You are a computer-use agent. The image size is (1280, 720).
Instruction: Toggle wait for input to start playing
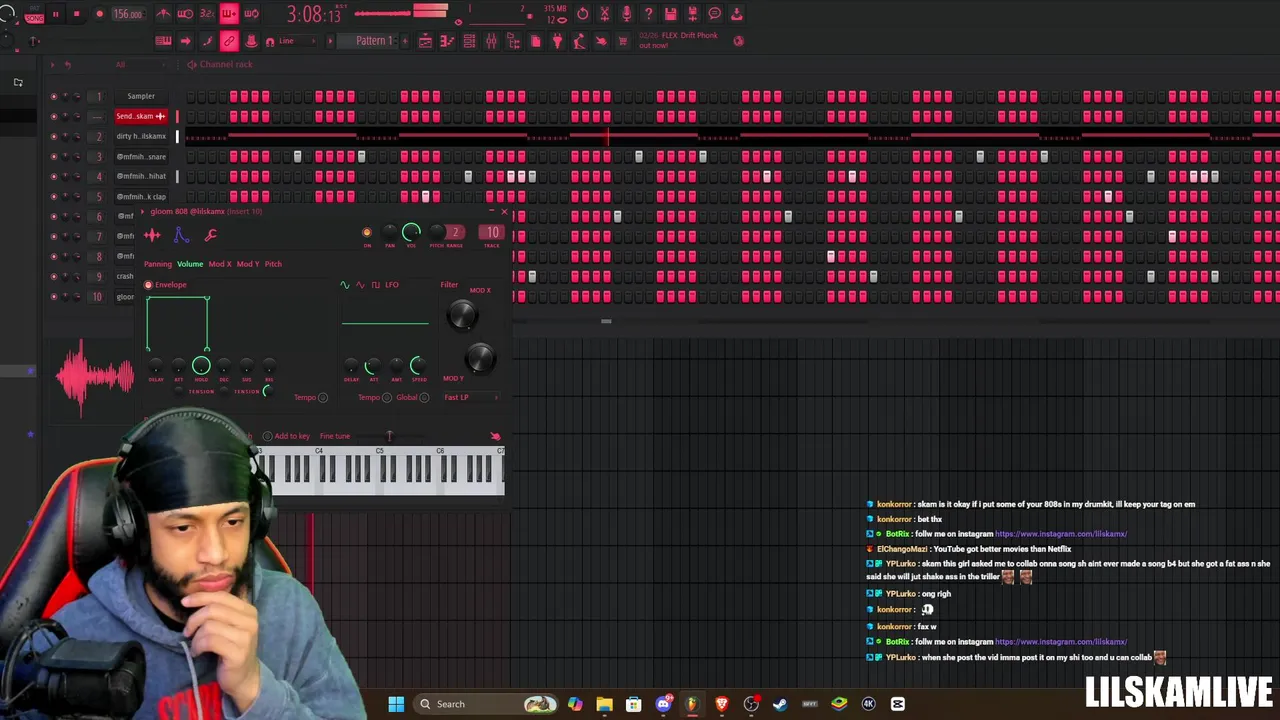pos(185,14)
